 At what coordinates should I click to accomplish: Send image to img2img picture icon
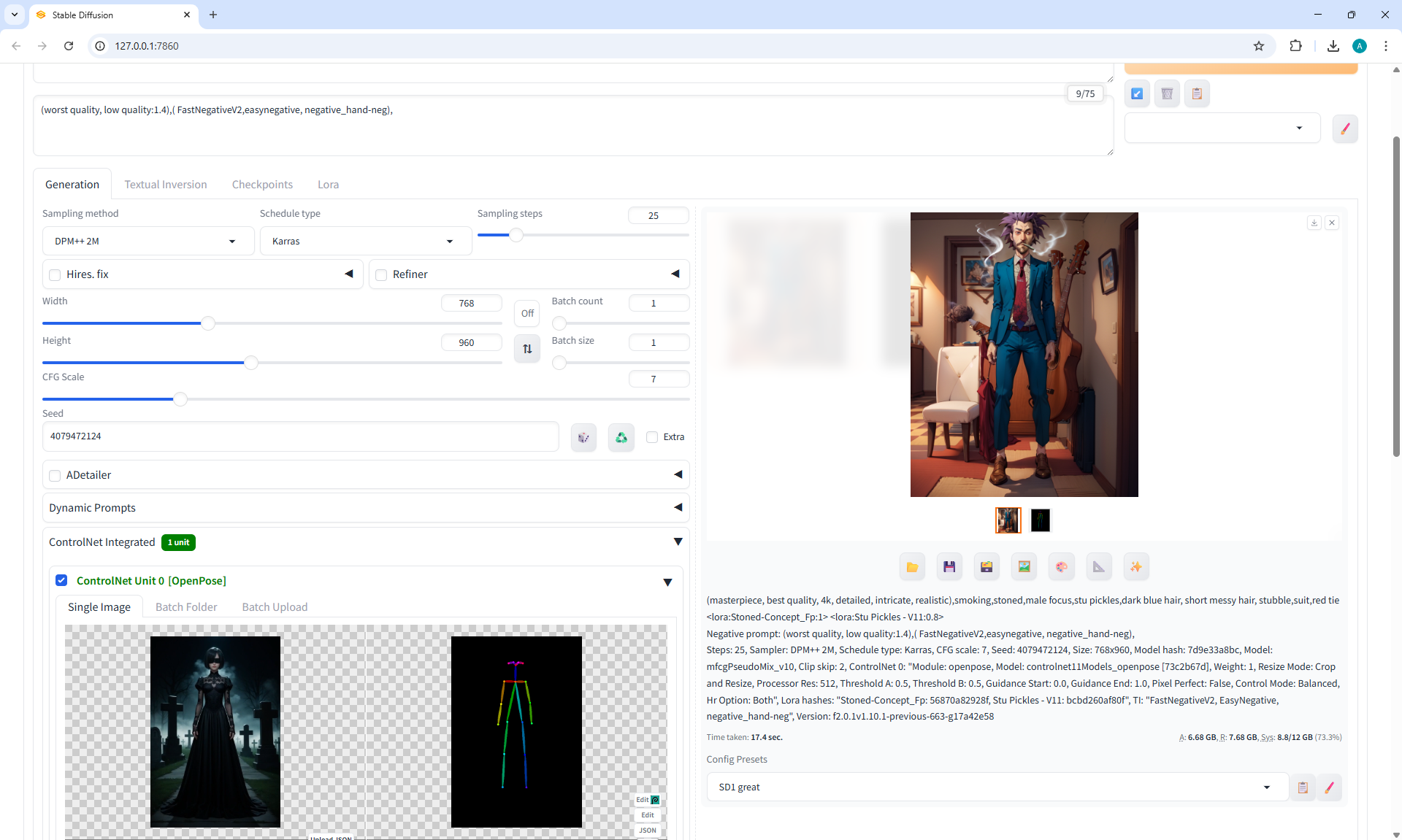click(x=1024, y=566)
